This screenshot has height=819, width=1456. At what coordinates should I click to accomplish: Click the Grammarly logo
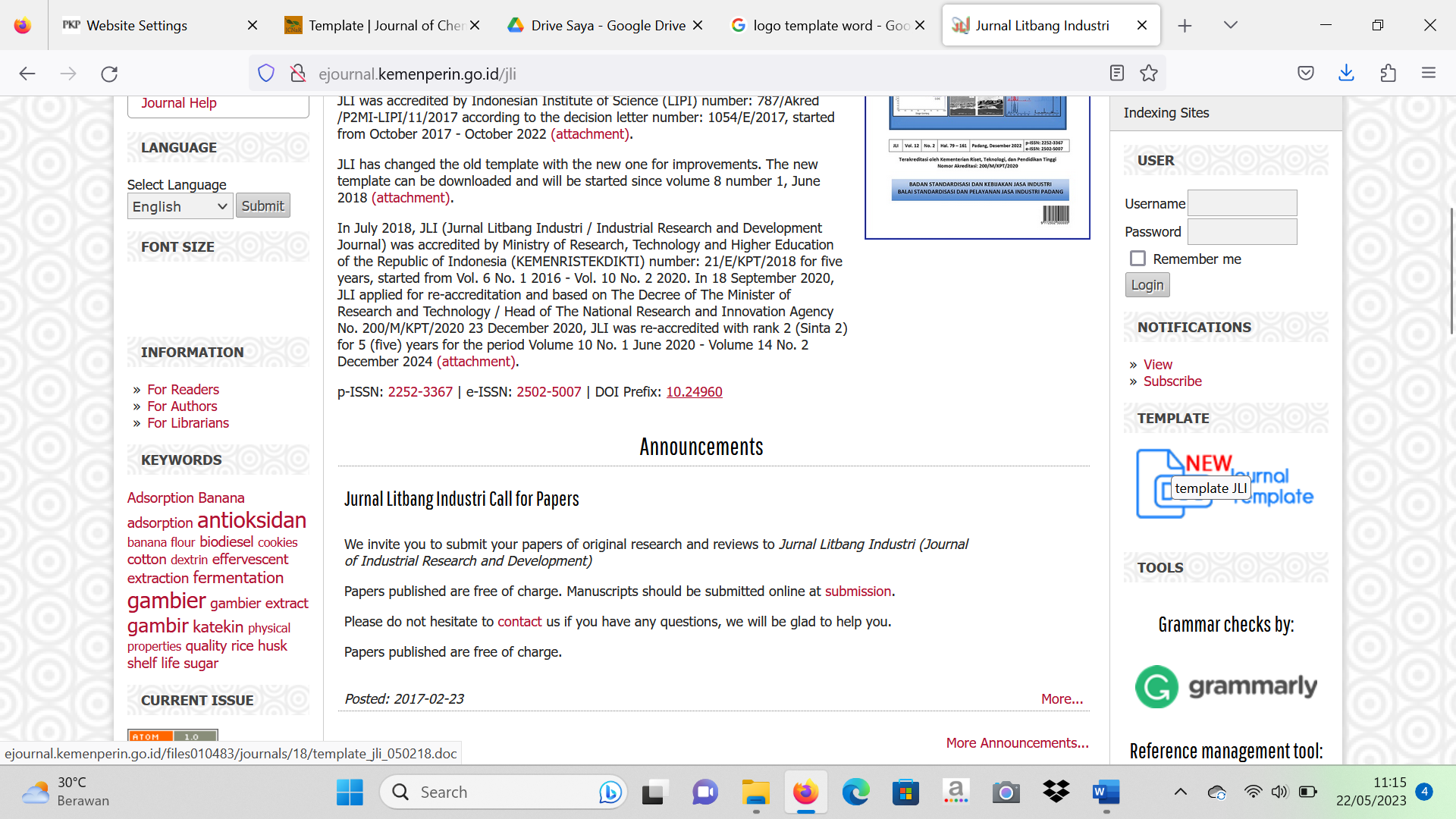[1225, 686]
